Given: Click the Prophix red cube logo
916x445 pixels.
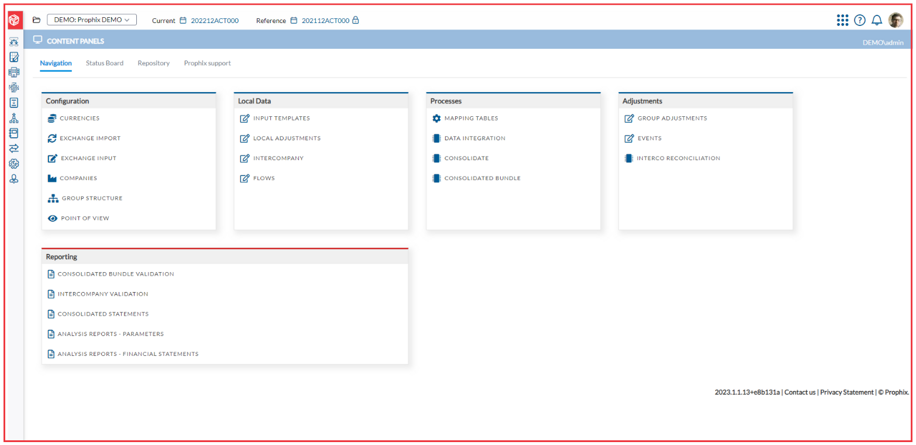Looking at the screenshot, I should pyautogui.click(x=14, y=20).
